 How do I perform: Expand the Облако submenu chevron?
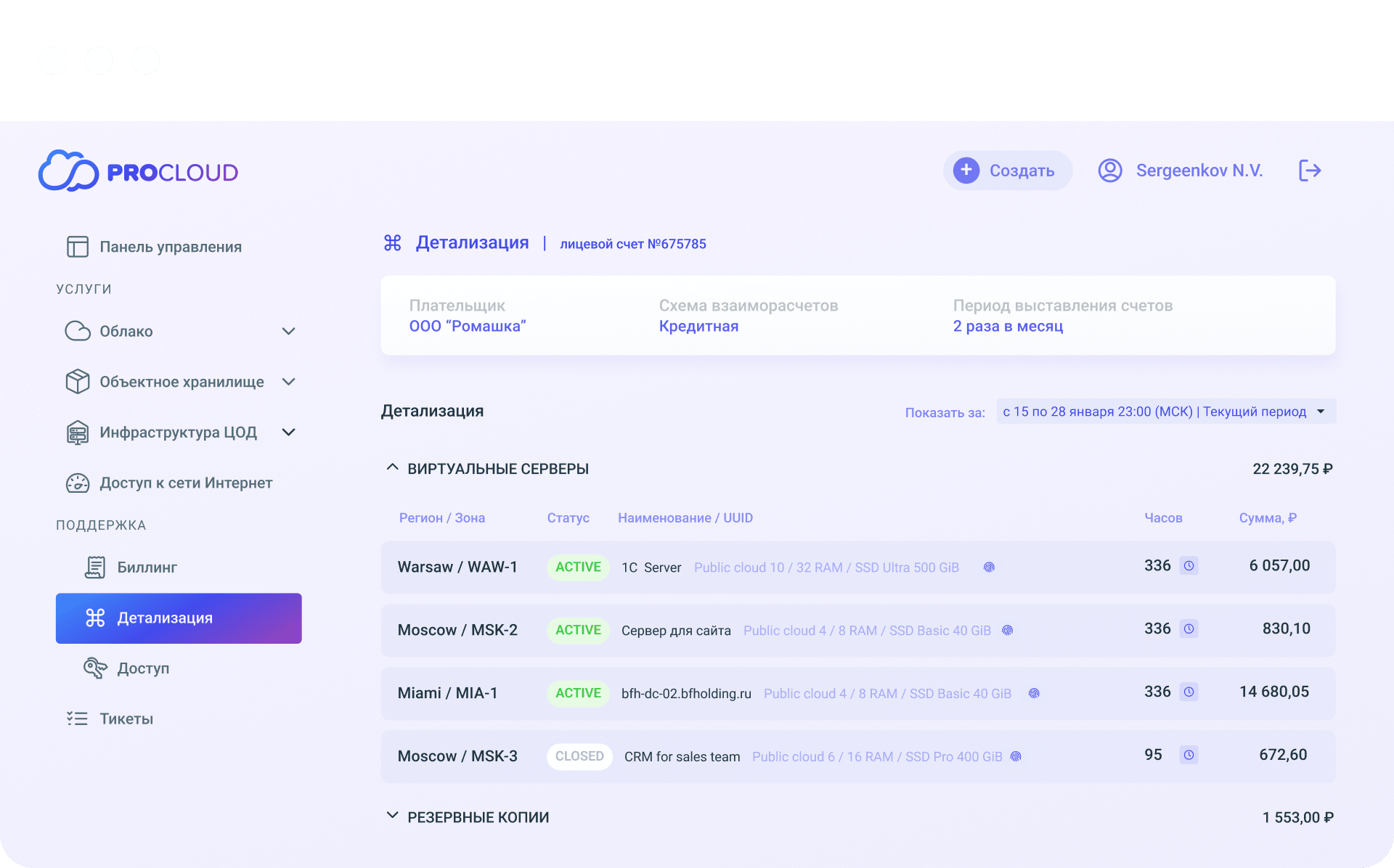click(x=288, y=331)
